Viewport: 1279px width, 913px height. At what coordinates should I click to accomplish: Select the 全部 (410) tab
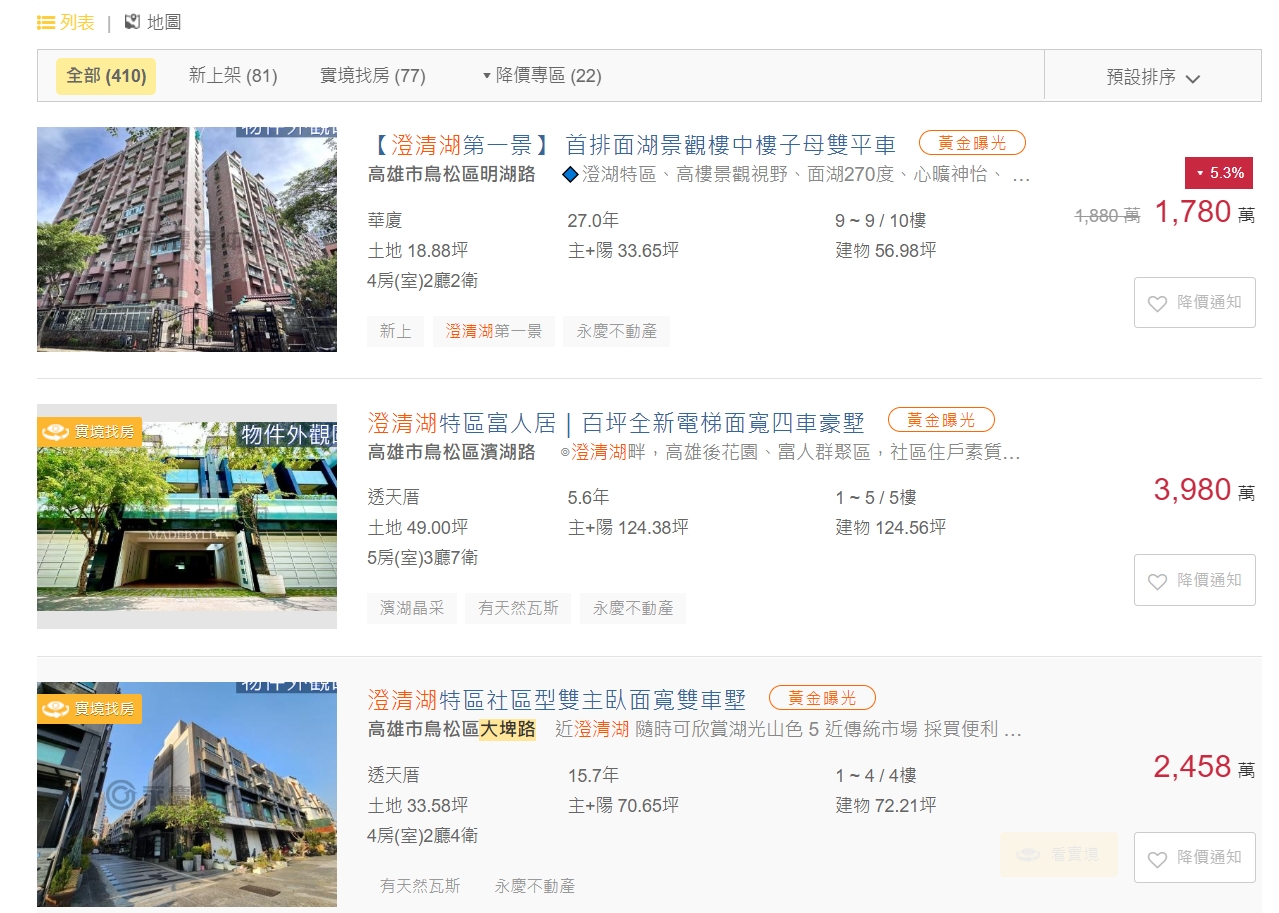(106, 76)
